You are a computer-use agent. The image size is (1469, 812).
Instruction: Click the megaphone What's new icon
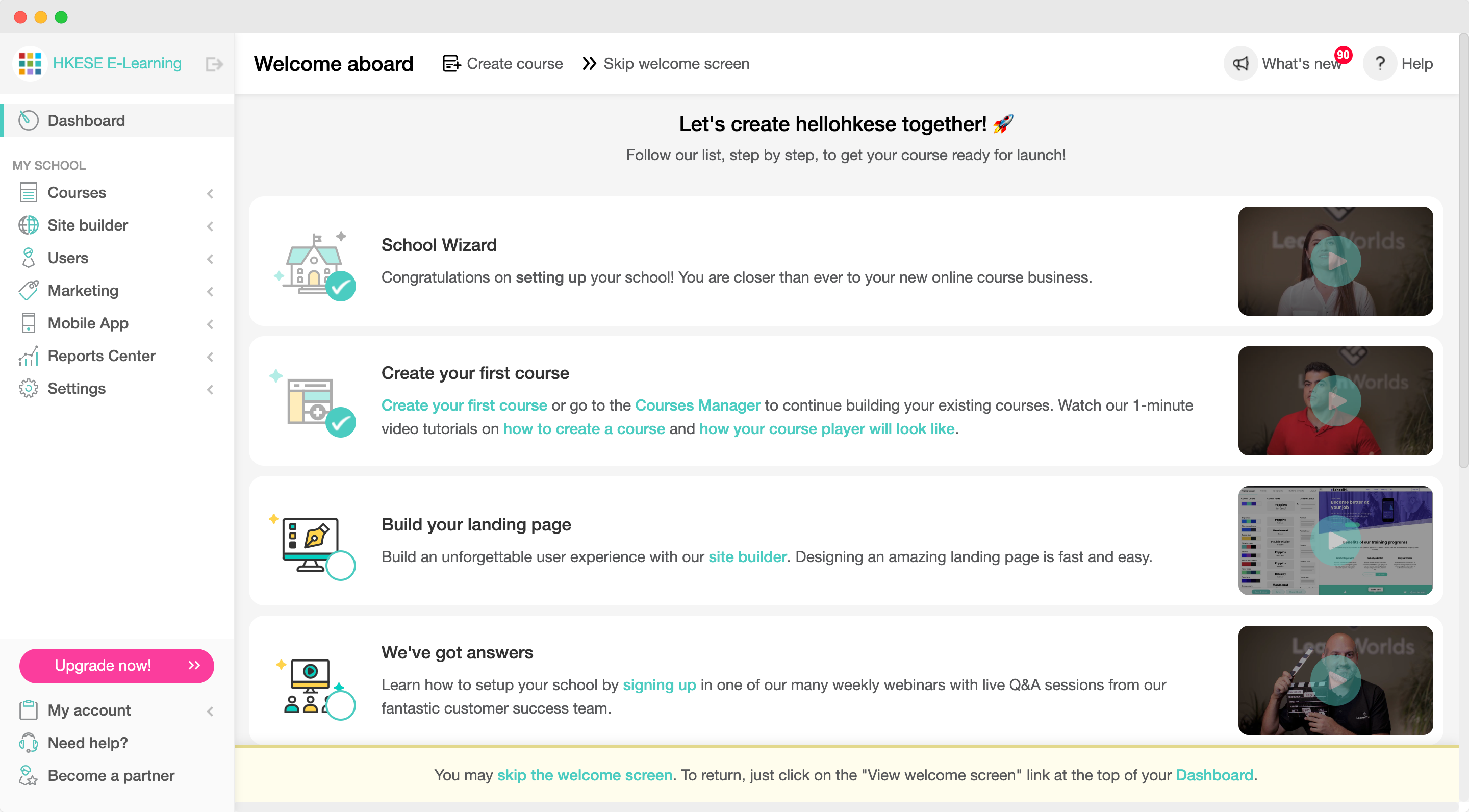1240,64
